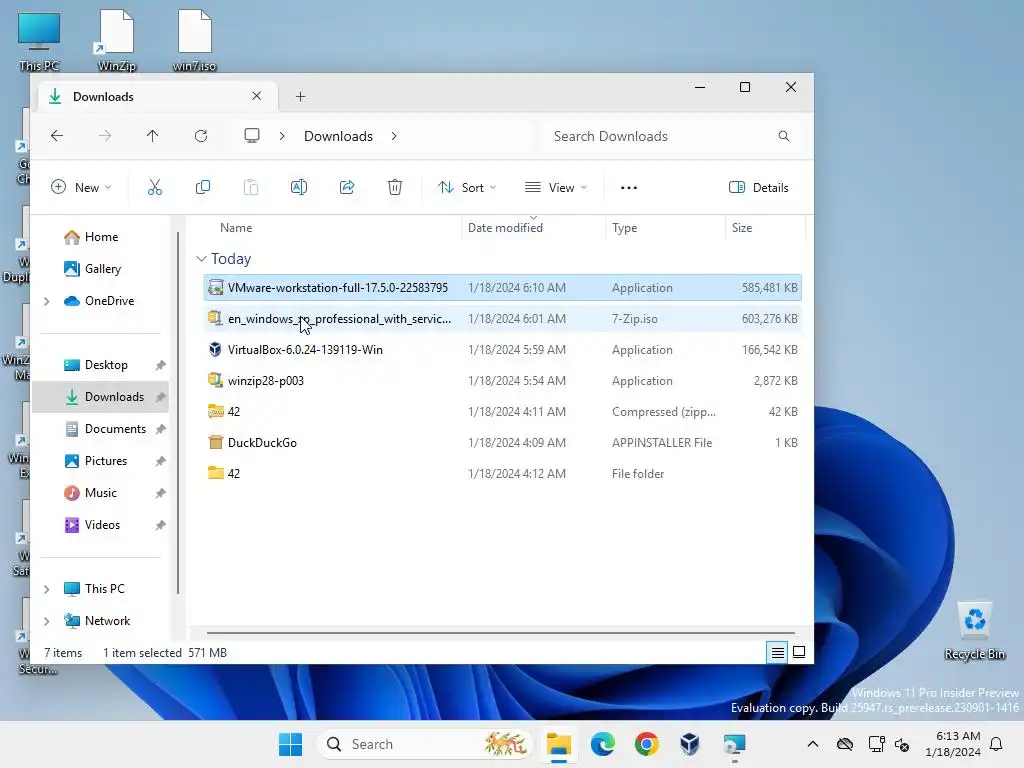
Task: Show hidden system tray icons
Action: tap(812, 744)
